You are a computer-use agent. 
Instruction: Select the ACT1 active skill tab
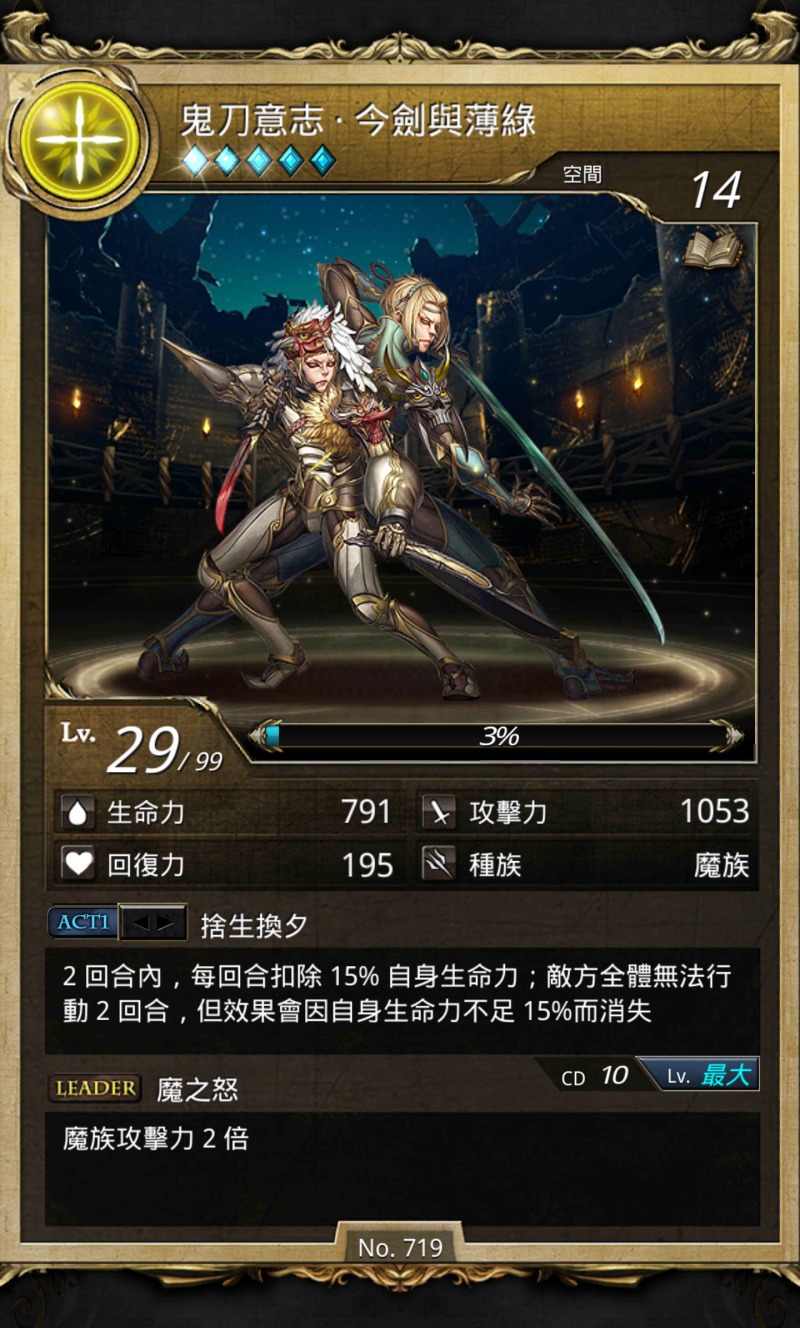point(83,923)
